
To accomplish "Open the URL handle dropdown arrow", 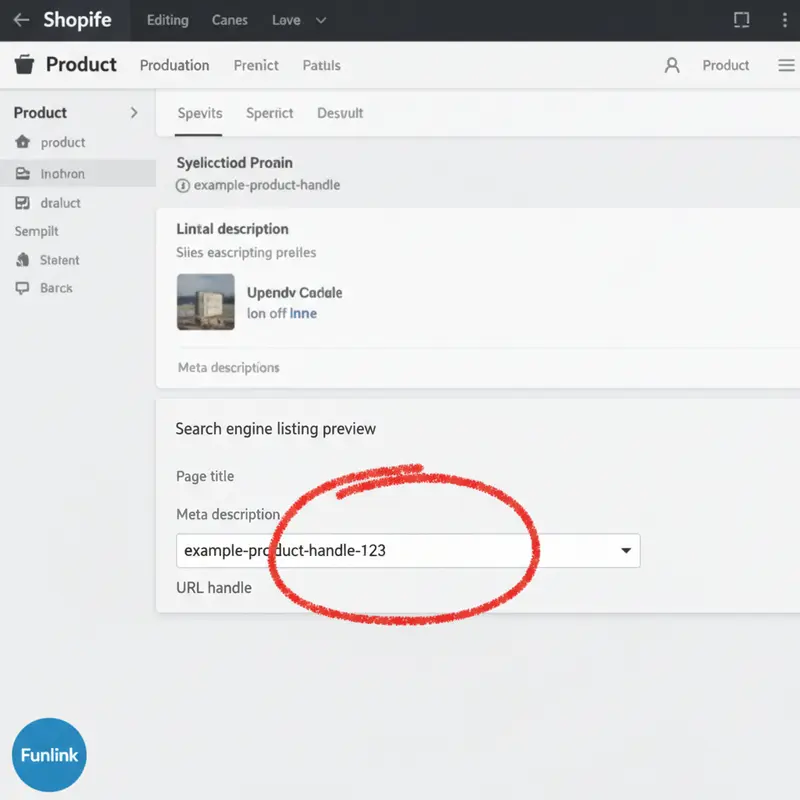I will (626, 551).
